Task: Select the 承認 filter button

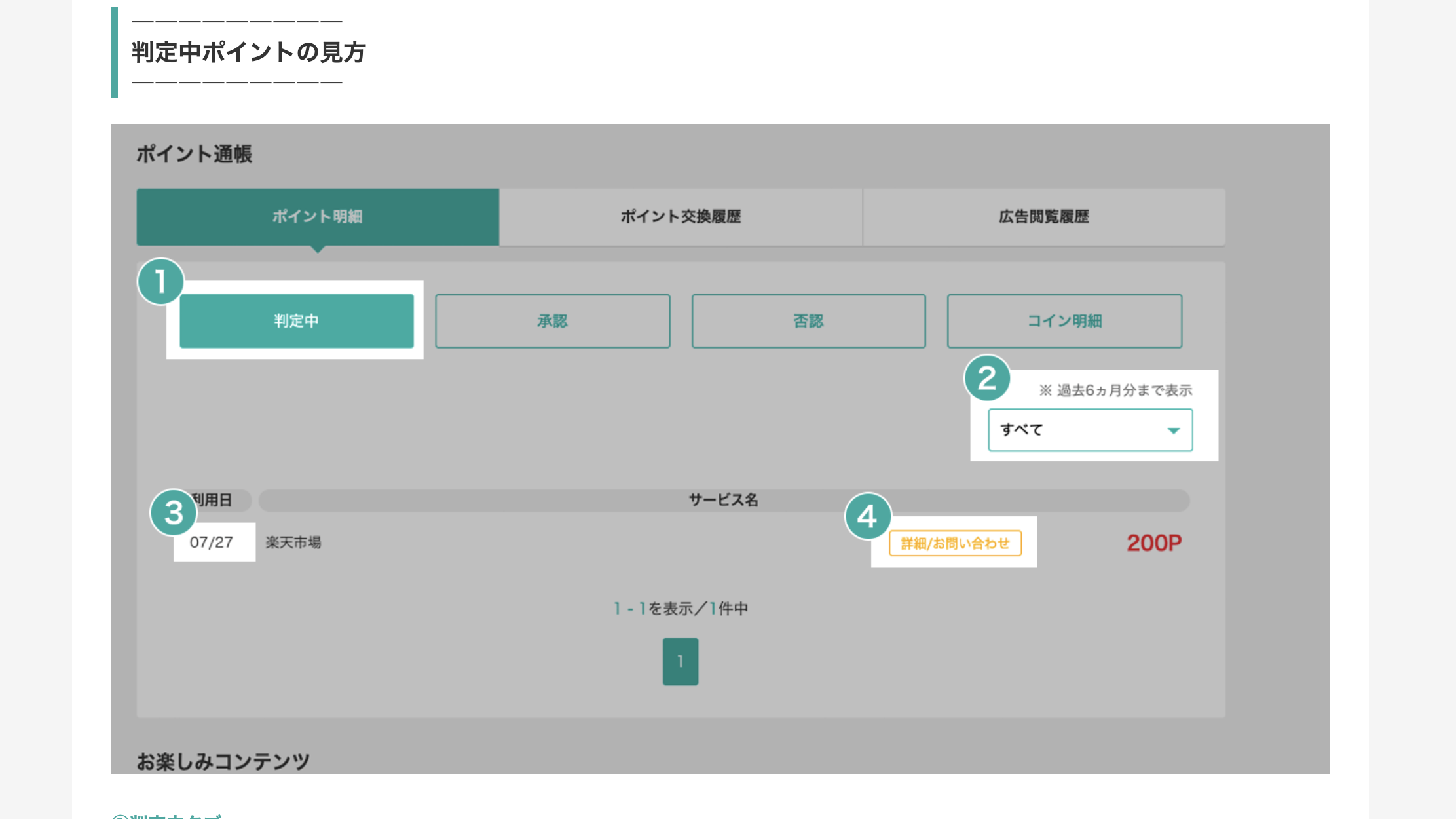Action: 552,321
